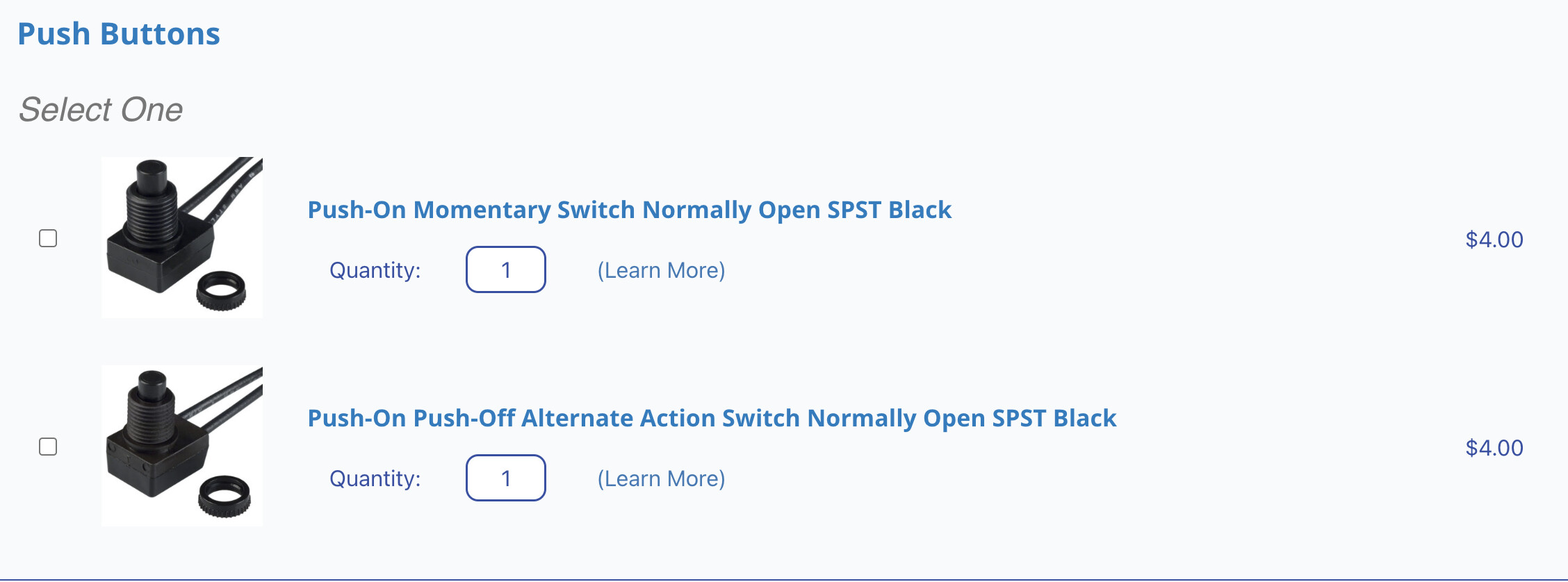Click the Alternate Action Switch $4.00 price
The height and width of the screenshot is (582, 1568).
coord(1494,448)
